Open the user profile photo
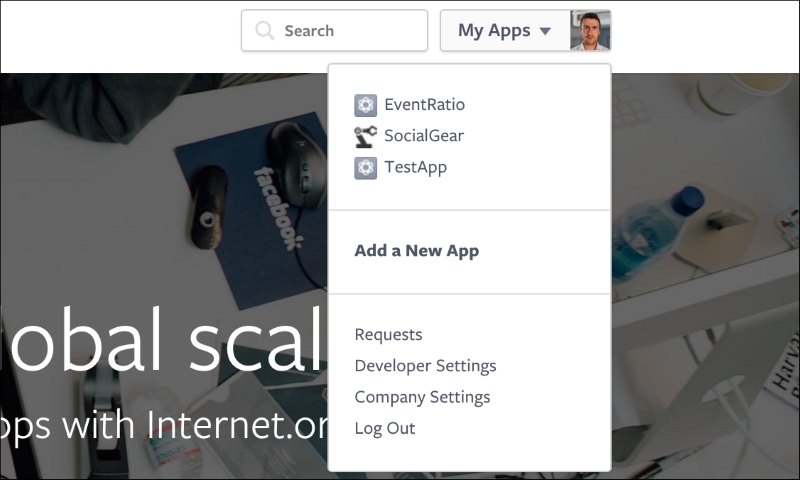Screen dimensions: 800x480 (x=590, y=31)
